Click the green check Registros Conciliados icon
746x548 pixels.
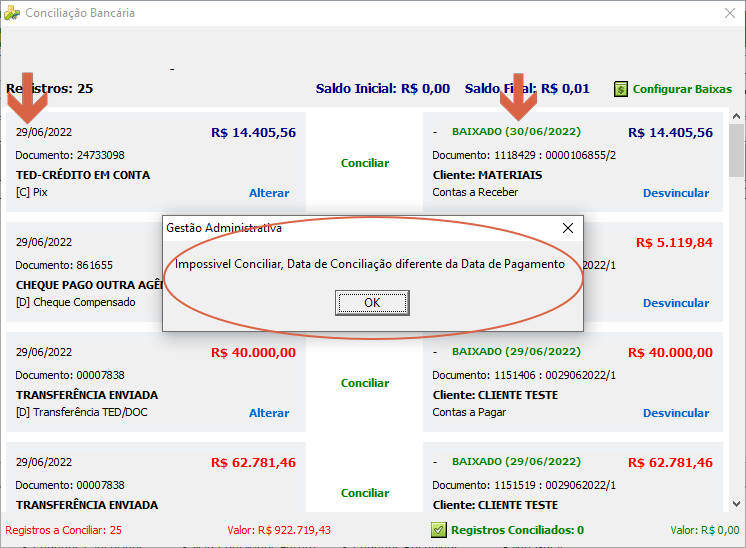[439, 530]
